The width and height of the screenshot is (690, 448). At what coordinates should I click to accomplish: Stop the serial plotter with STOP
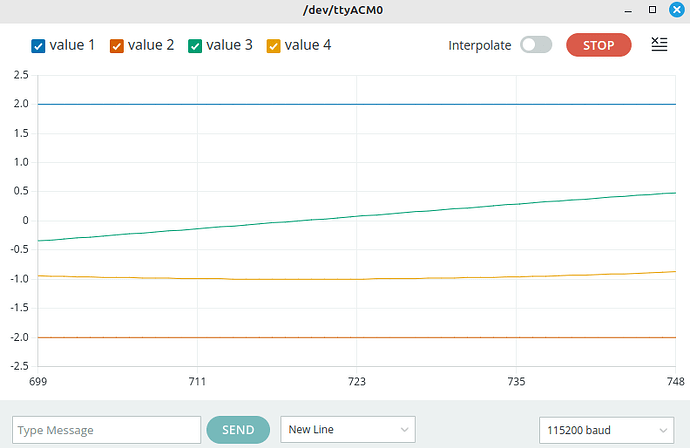598,45
